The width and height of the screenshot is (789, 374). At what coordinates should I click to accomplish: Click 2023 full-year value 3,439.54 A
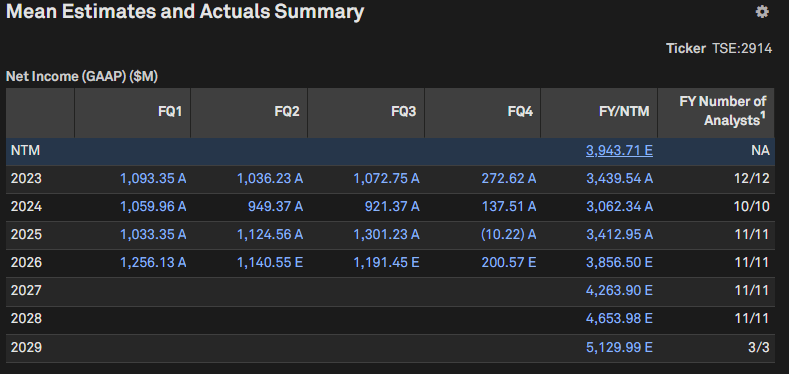point(619,179)
